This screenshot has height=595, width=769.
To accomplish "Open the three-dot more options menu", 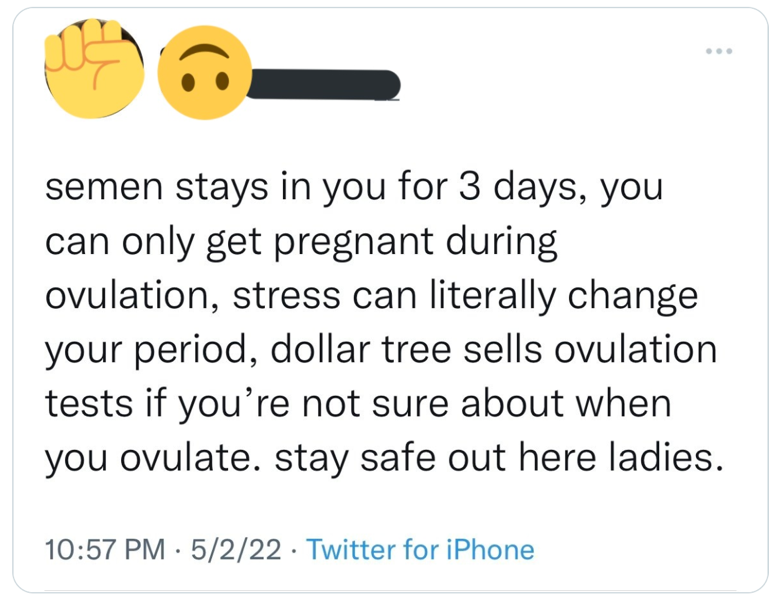I will [718, 50].
